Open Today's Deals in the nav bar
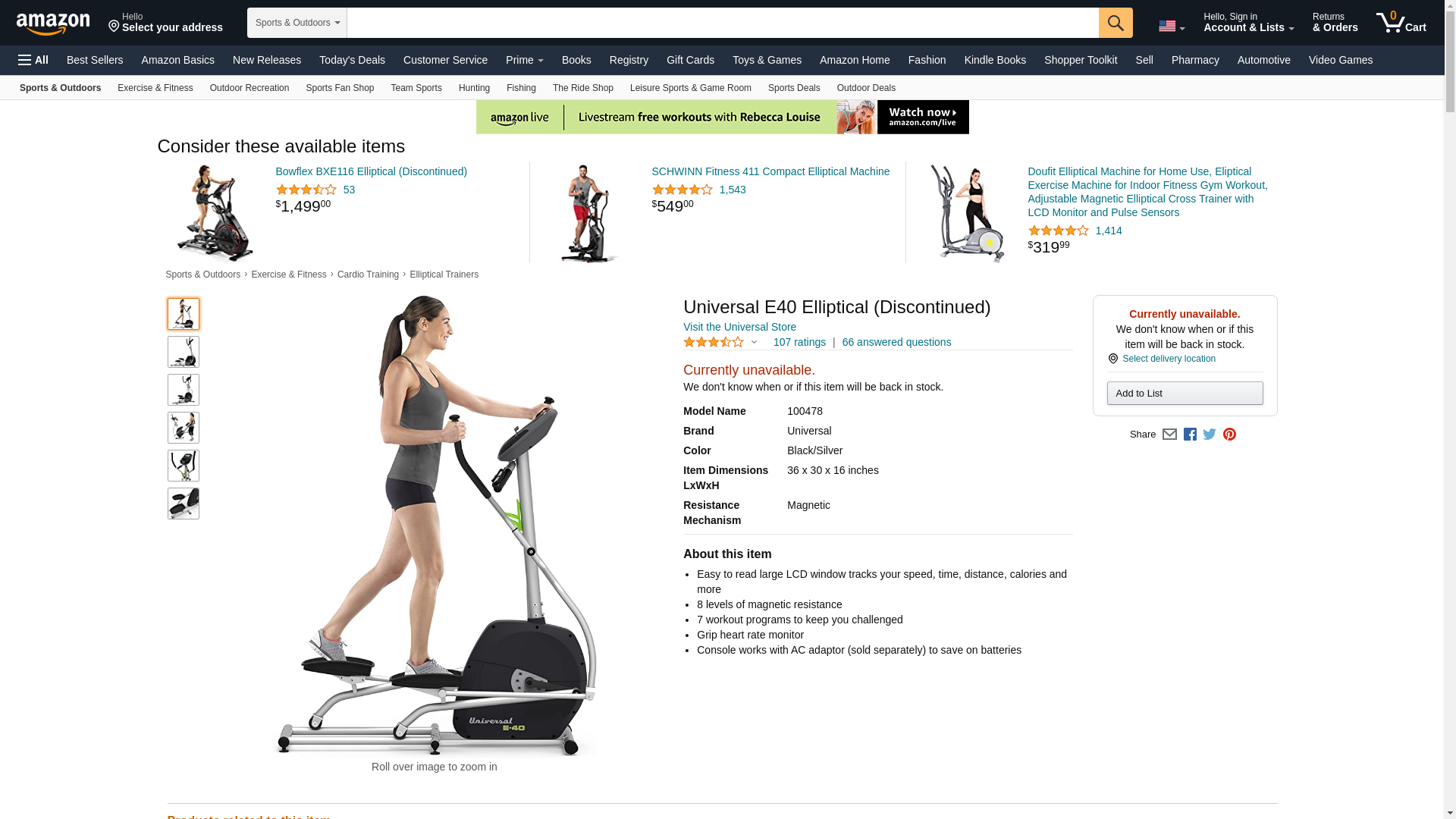Viewport: 1456px width, 819px height. [352, 60]
